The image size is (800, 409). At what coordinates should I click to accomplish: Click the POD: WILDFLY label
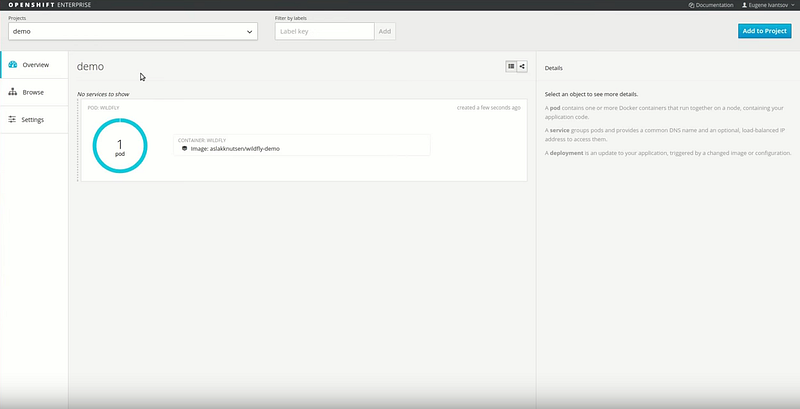click(104, 108)
